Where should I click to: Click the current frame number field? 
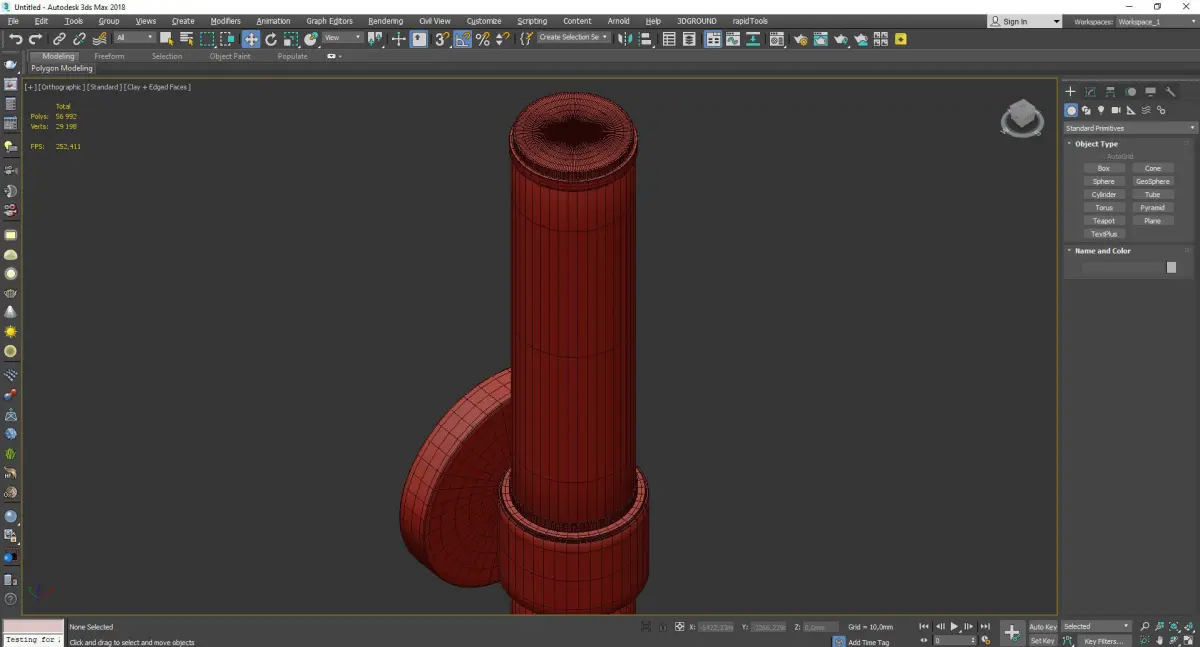click(x=953, y=641)
